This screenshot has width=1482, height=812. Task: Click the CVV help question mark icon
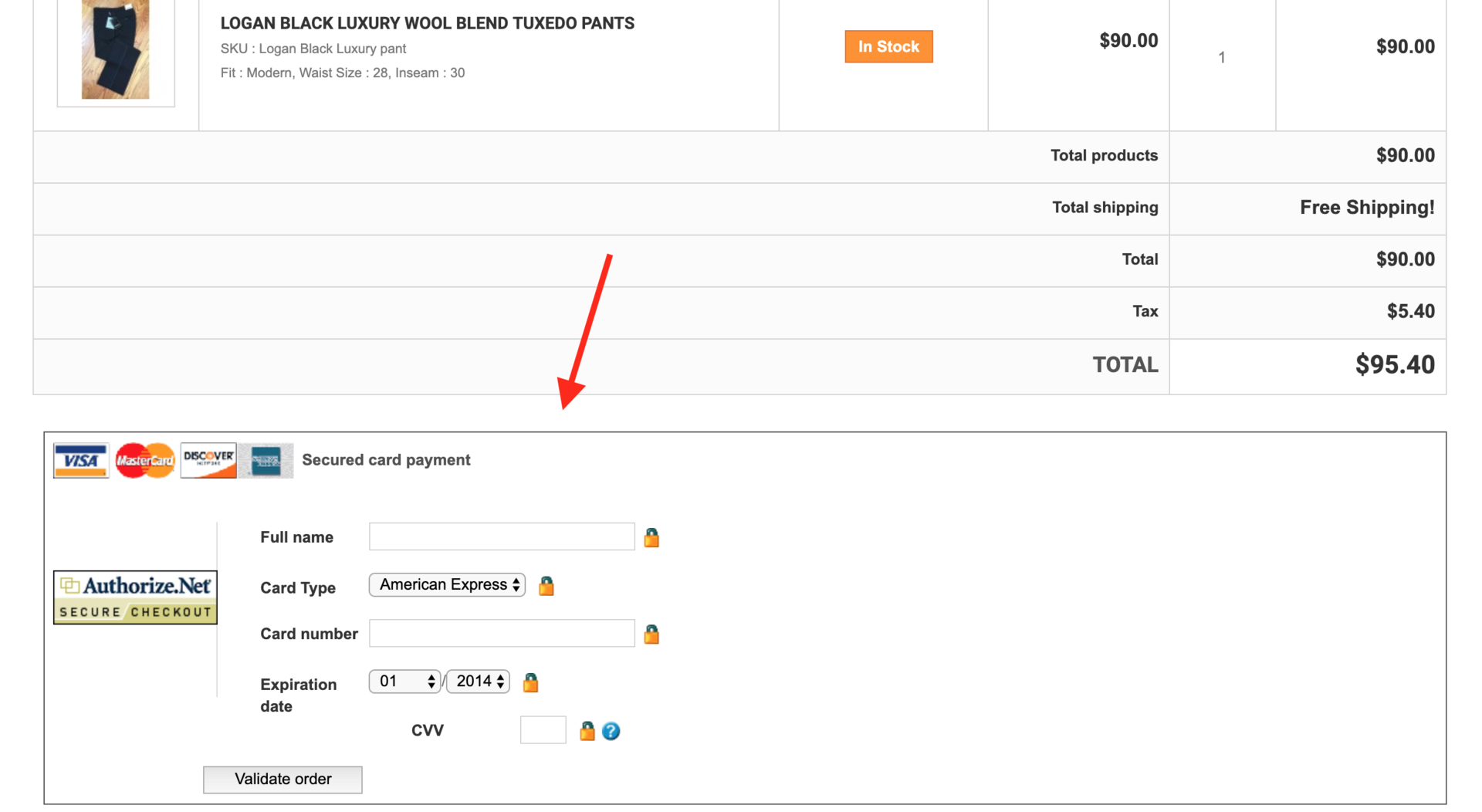tap(611, 731)
